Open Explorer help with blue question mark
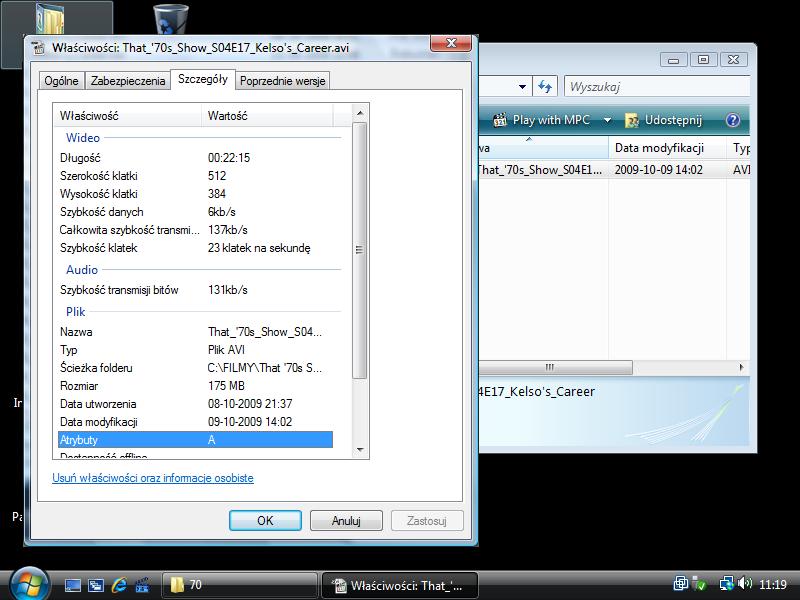Viewport: 800px width, 600px height. tap(733, 120)
